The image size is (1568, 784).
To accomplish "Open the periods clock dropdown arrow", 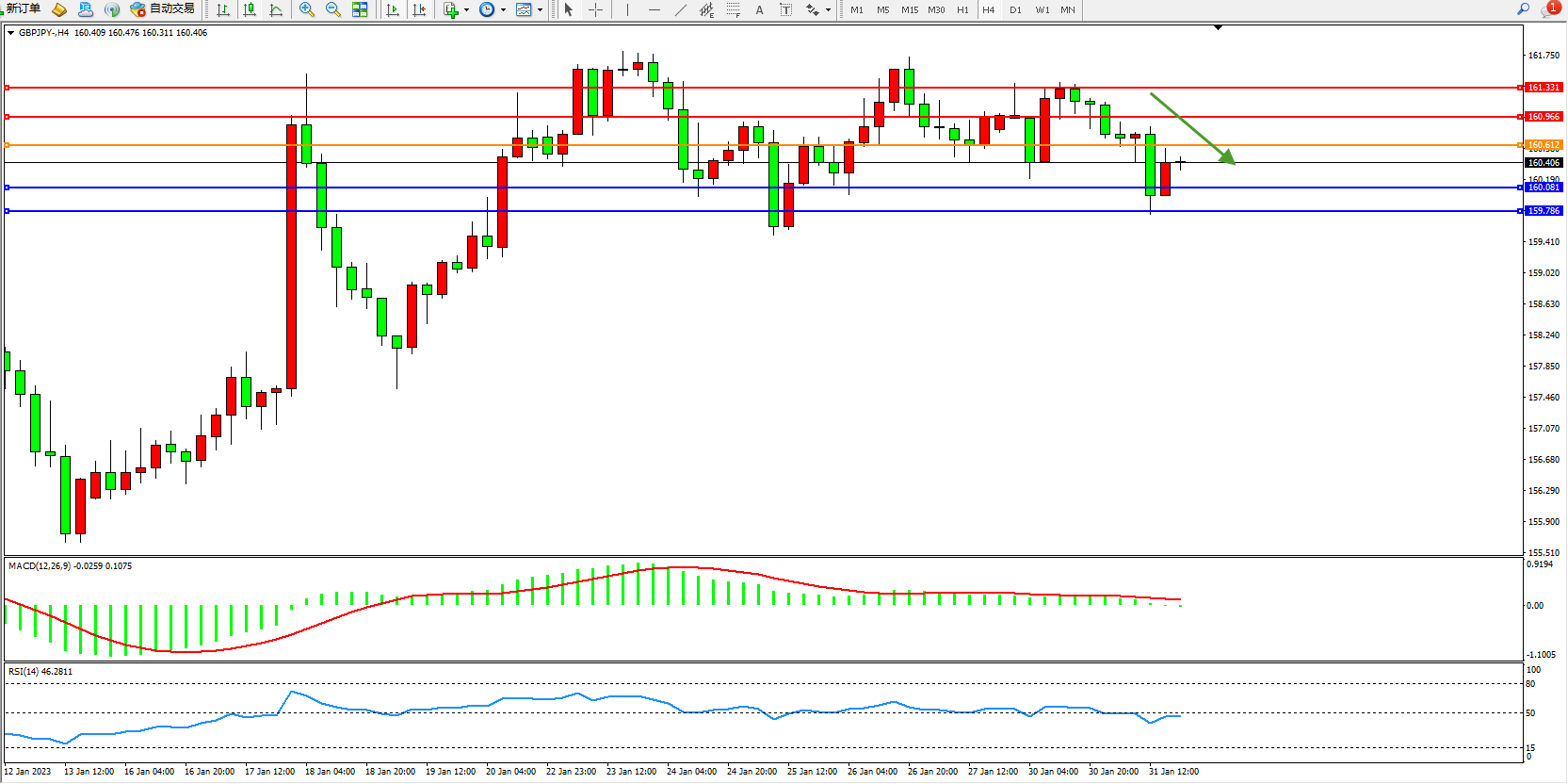I will point(503,10).
